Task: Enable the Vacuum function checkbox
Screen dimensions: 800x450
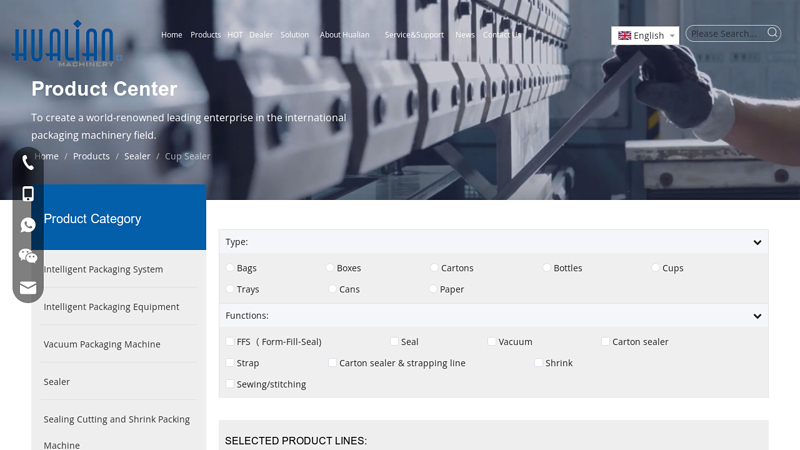Action: (x=492, y=342)
